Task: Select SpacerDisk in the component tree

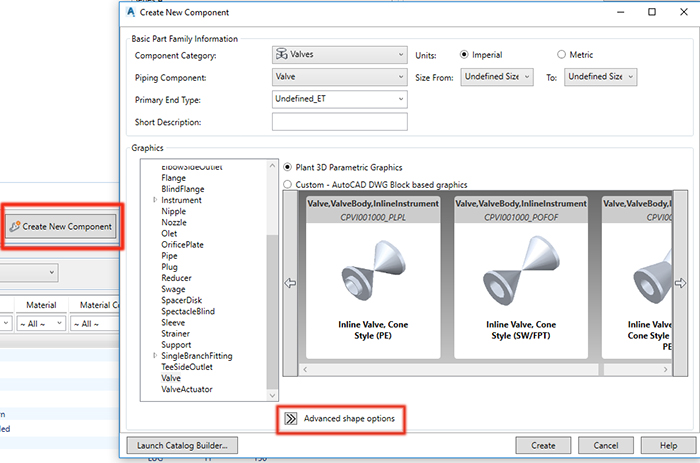Action: coord(181,300)
